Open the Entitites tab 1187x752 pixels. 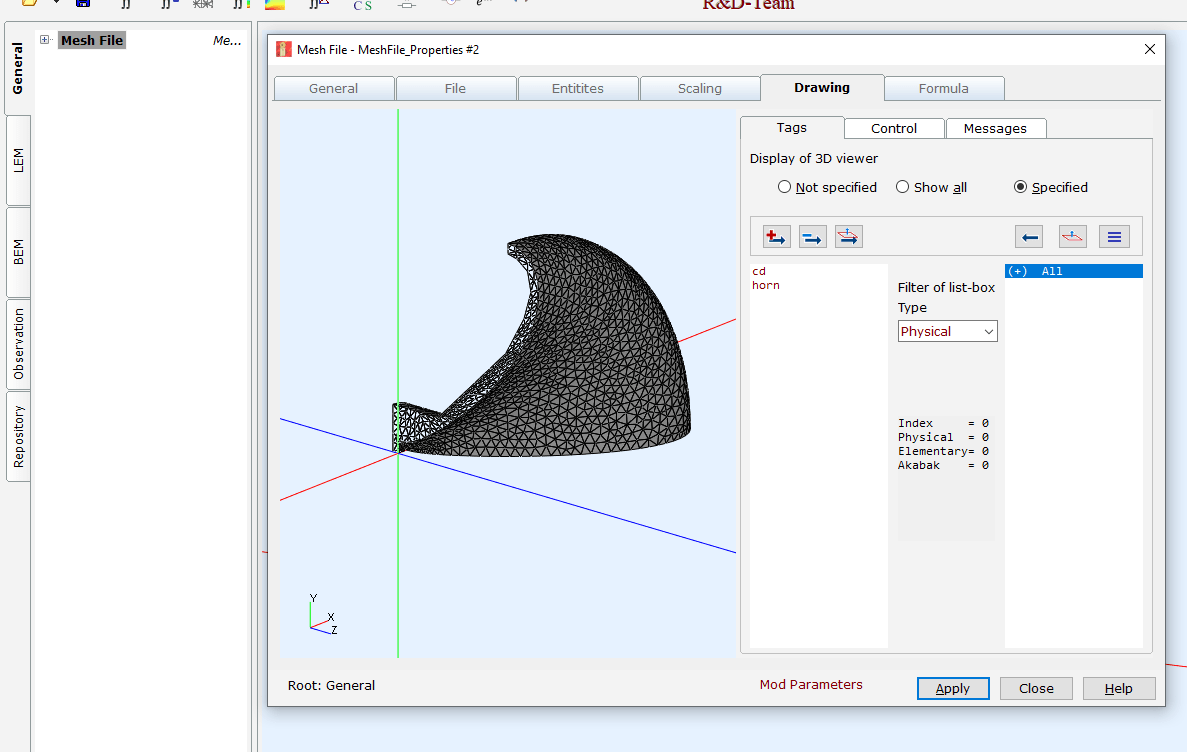[x=578, y=89]
